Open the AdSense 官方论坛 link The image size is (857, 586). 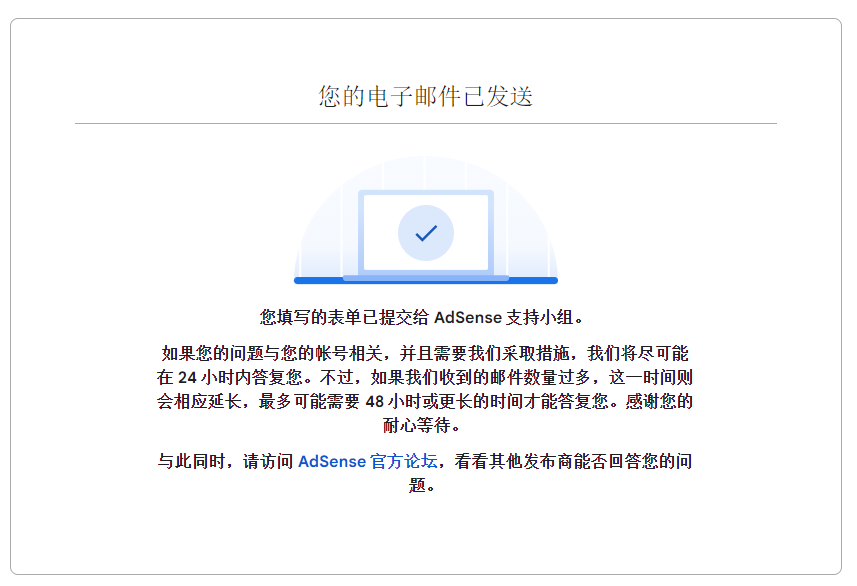(x=368, y=461)
